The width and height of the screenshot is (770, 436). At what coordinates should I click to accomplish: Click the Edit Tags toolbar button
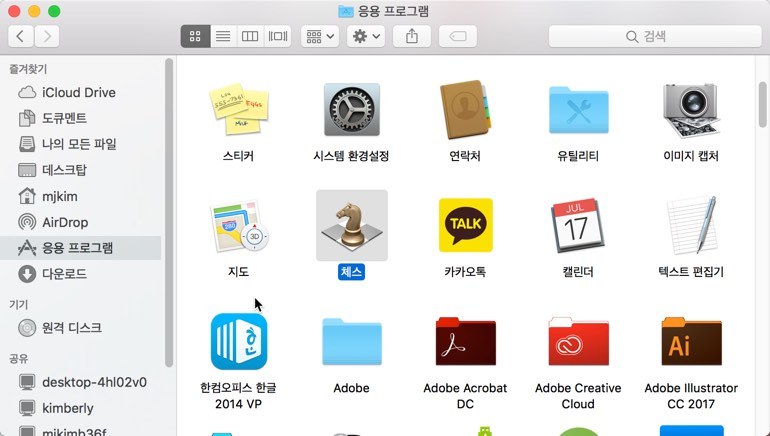[x=458, y=36]
